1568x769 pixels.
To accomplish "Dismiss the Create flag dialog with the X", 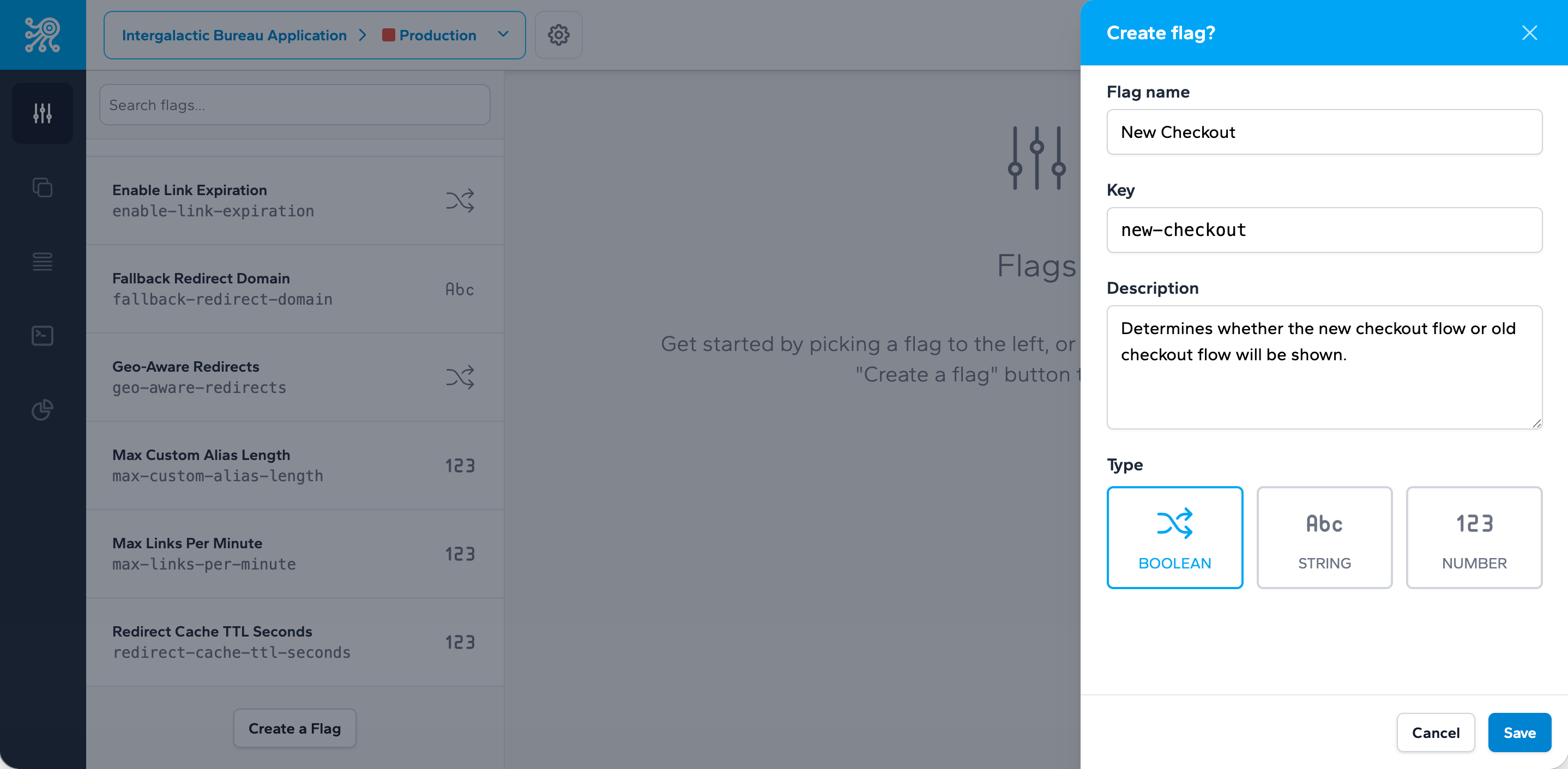I will [1529, 33].
